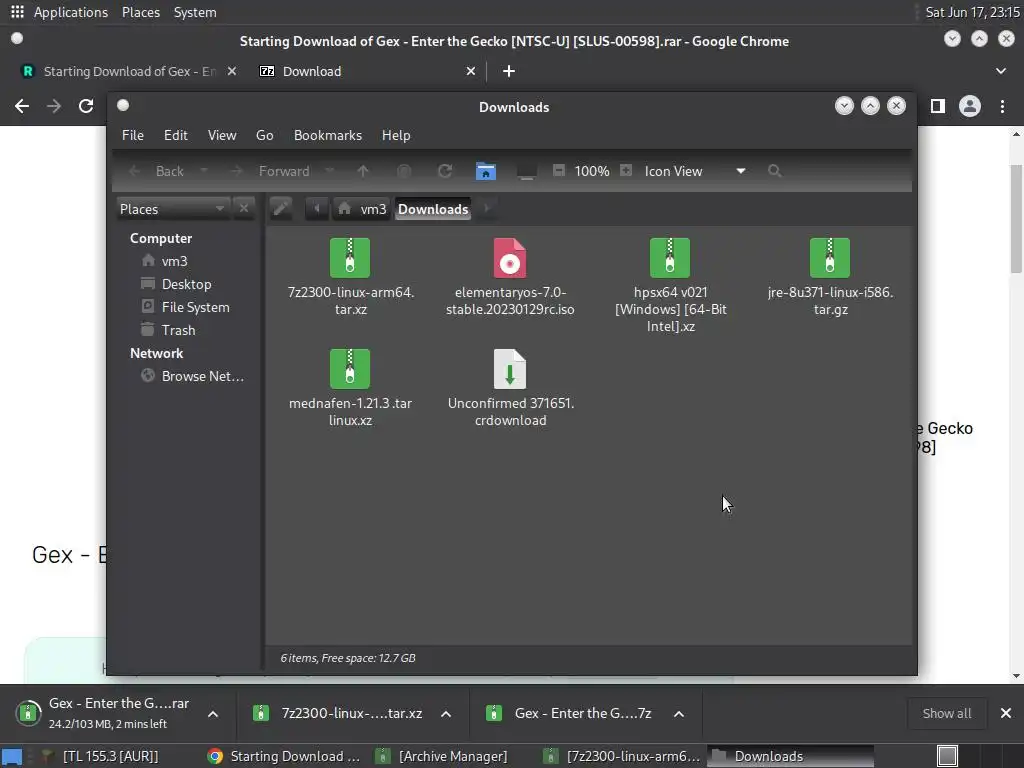Image resolution: width=1024 pixels, height=768 pixels.
Task: Expand the Back history dropdown arrow
Action: pyautogui.click(x=204, y=170)
